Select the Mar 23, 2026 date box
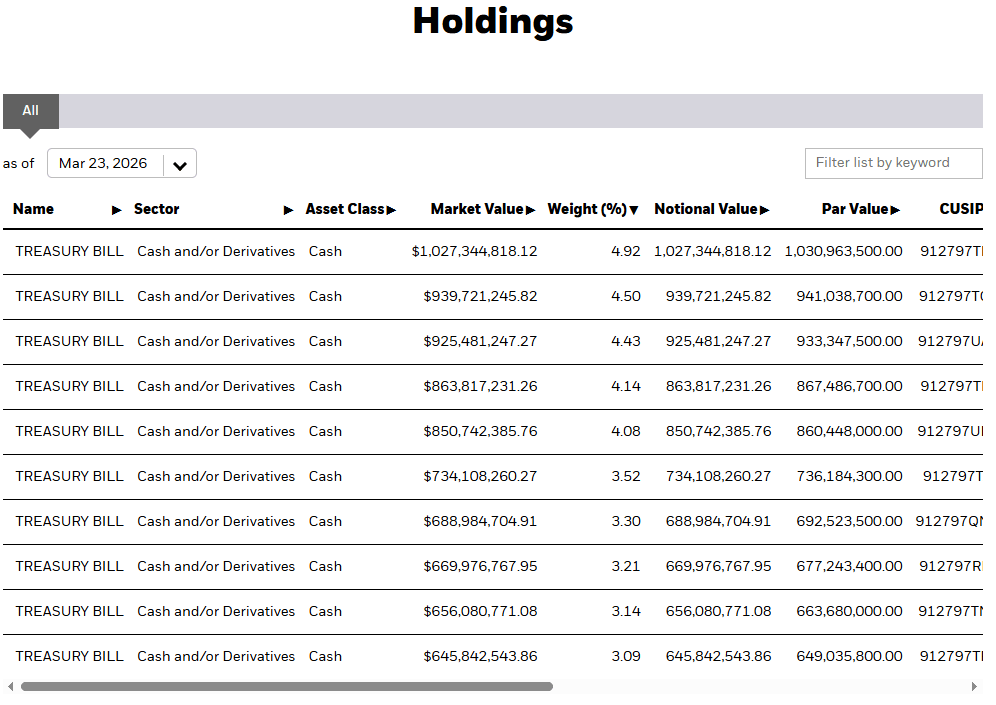 click(103, 164)
